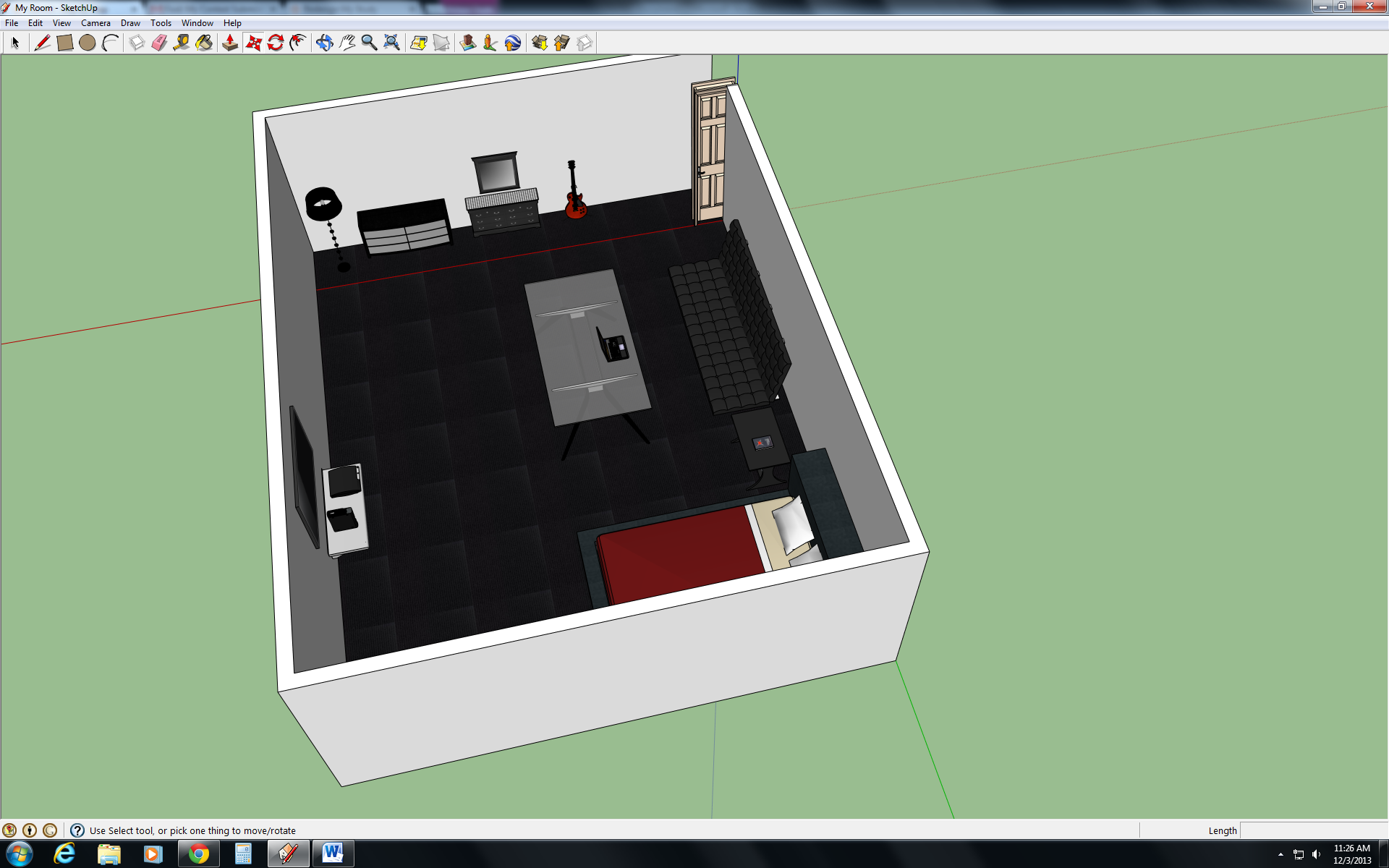Click Preview Model in Google Earth icon

(513, 43)
